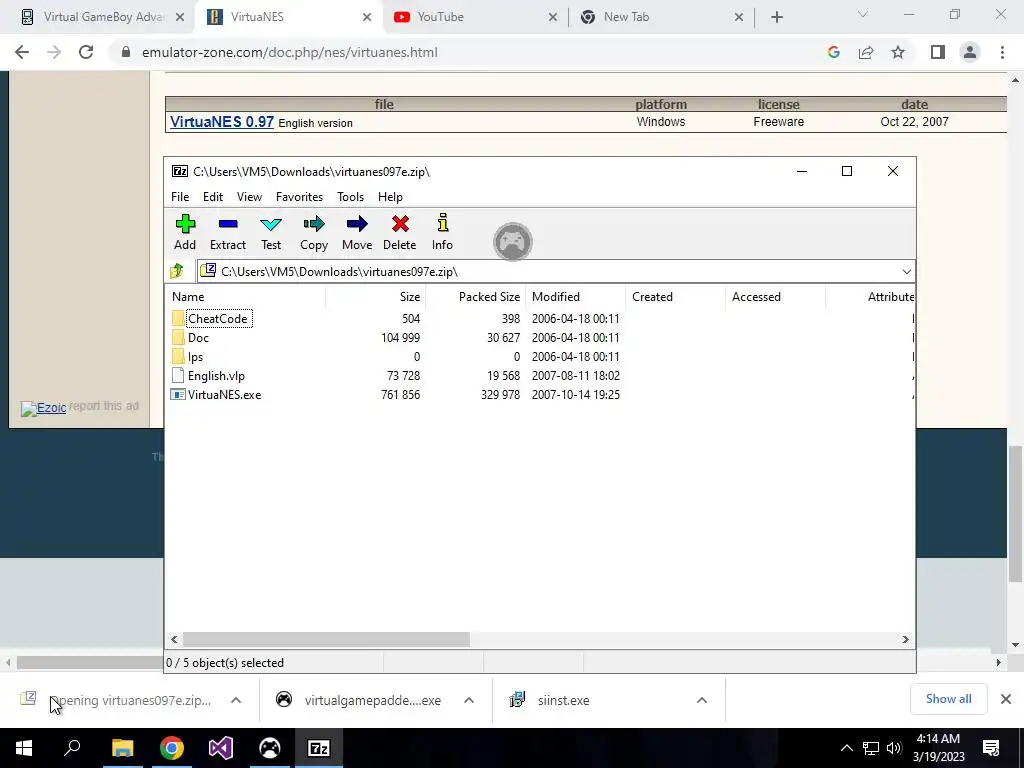Click the 7-Zip scroll right arrow
Screen dimensions: 1024x768
click(906, 639)
